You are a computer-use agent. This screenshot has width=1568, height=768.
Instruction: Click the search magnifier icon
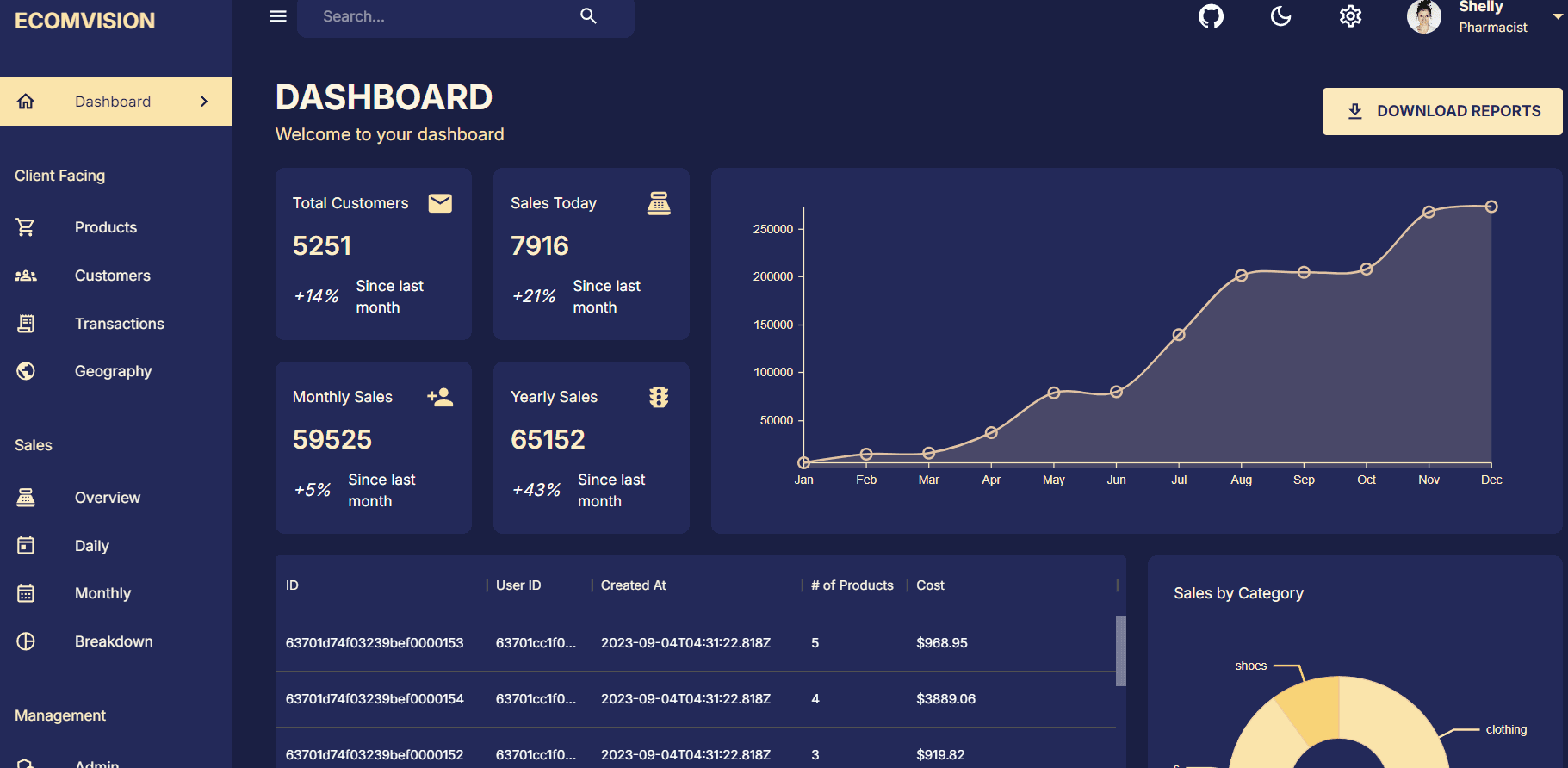(x=588, y=16)
